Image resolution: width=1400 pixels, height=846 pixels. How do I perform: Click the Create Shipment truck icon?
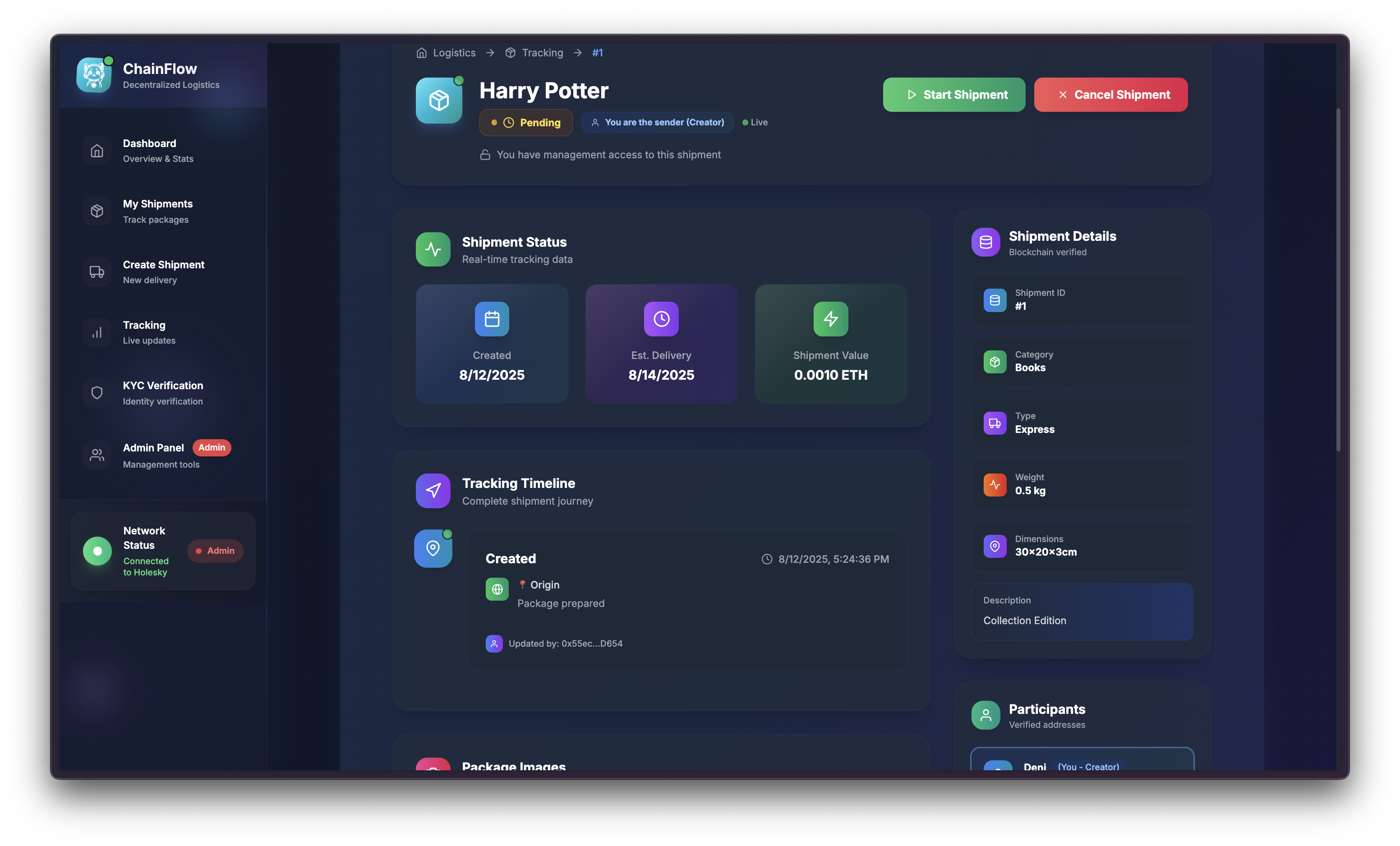tap(97, 271)
